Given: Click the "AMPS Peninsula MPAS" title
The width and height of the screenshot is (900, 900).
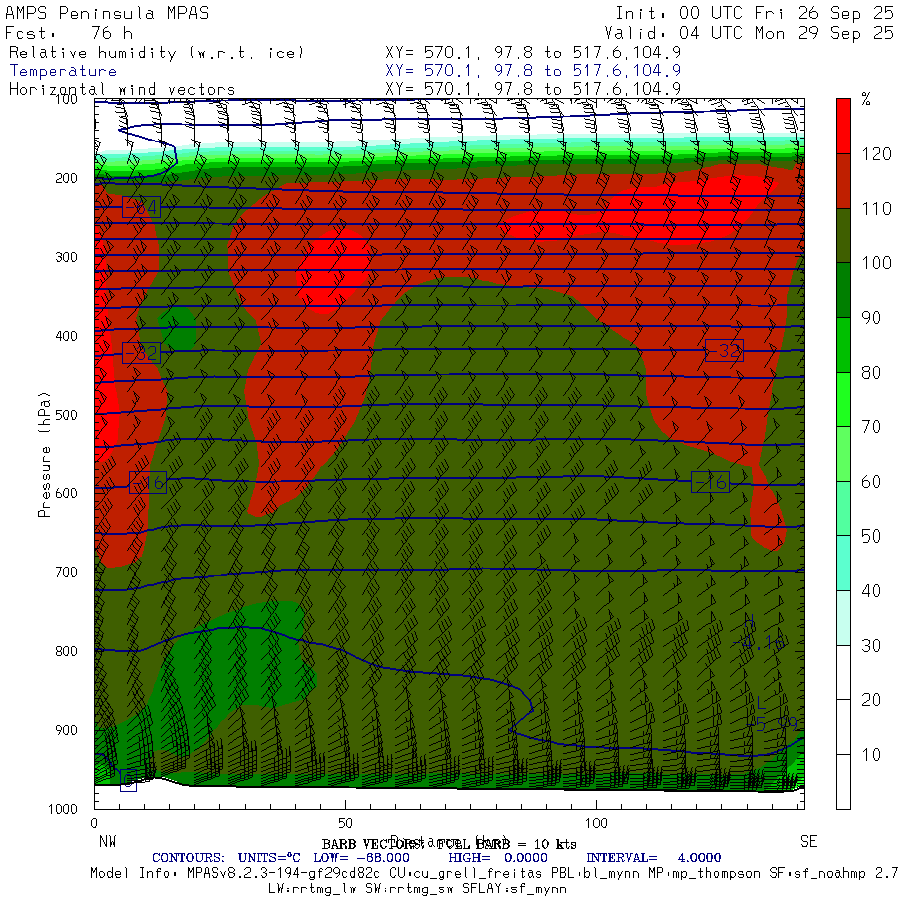Looking at the screenshot, I should click(x=107, y=13).
